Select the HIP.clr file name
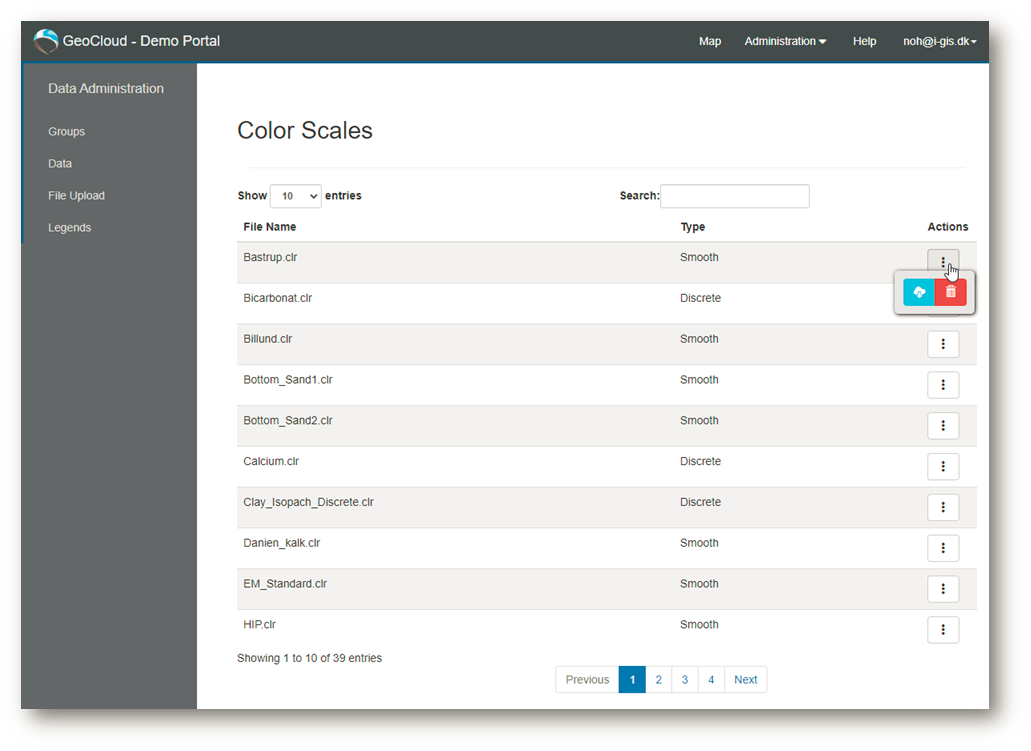 [x=259, y=624]
